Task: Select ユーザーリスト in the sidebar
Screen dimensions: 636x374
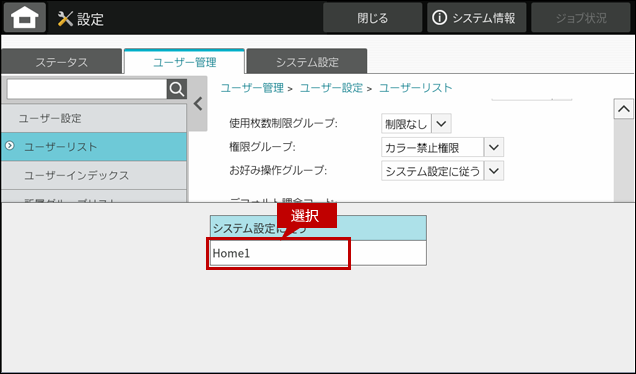Action: click(x=94, y=146)
